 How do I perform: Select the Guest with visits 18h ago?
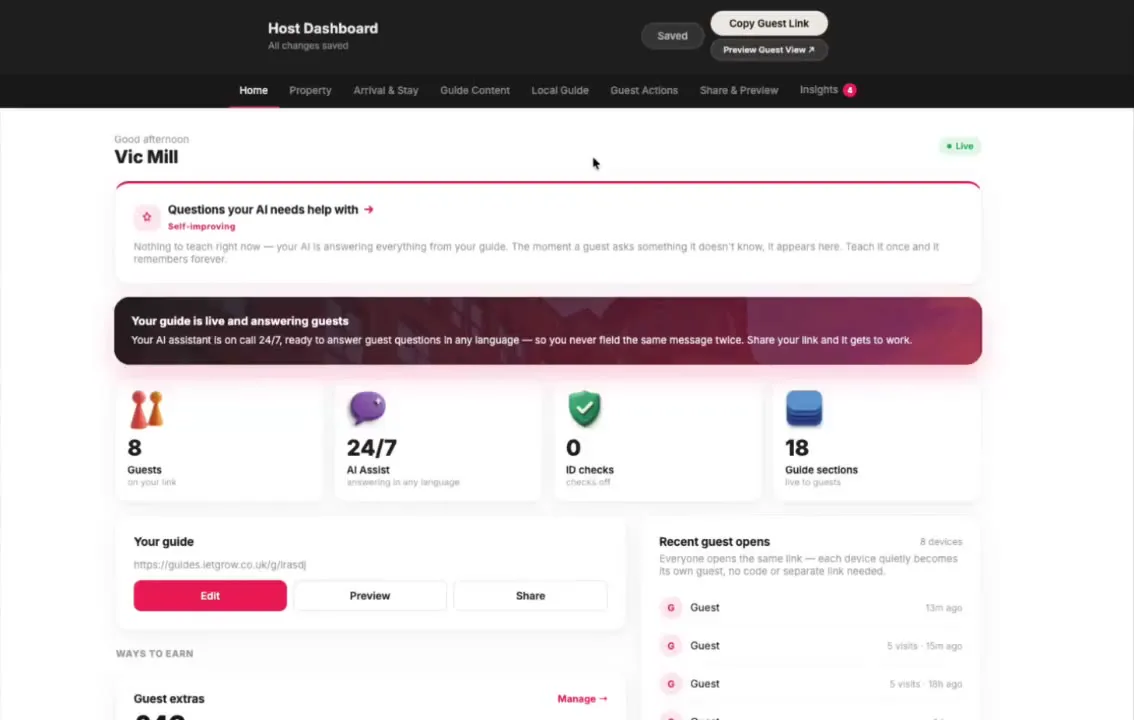tap(810, 684)
